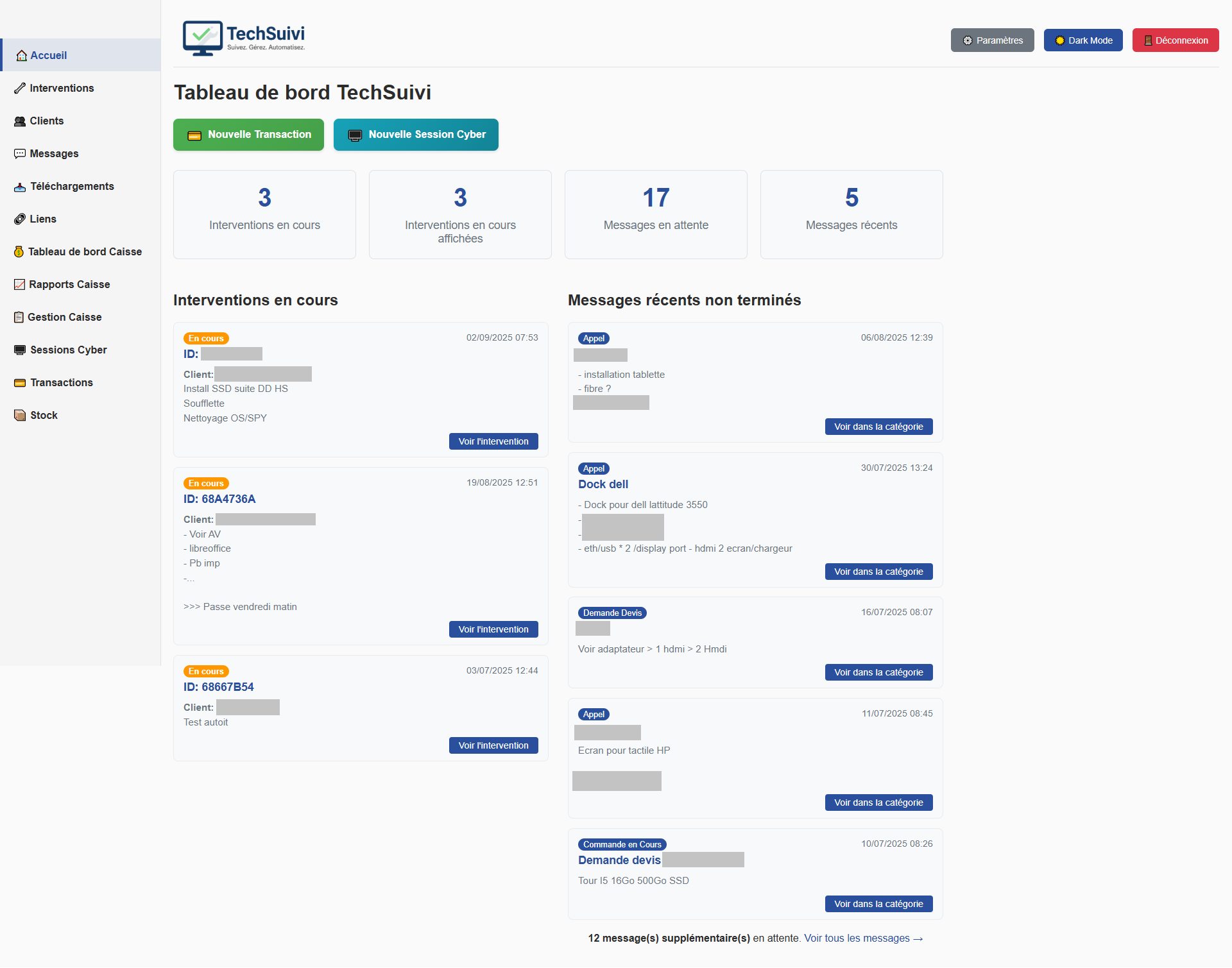Toggle Dark Mode
This screenshot has height=968, width=1232.
pos(1083,40)
